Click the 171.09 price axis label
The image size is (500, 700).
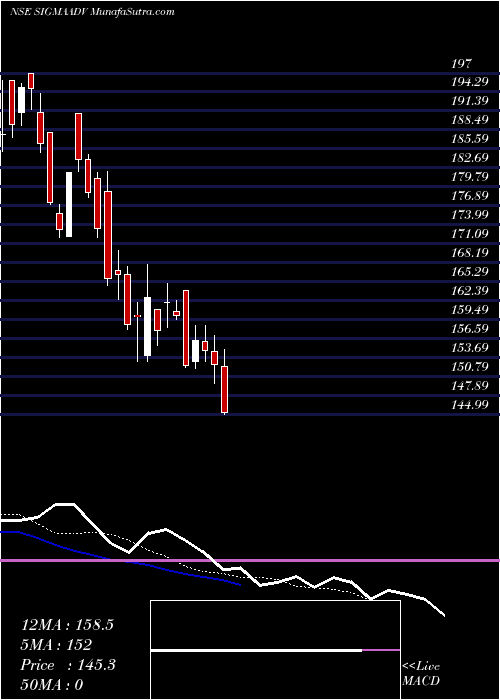pos(469,234)
